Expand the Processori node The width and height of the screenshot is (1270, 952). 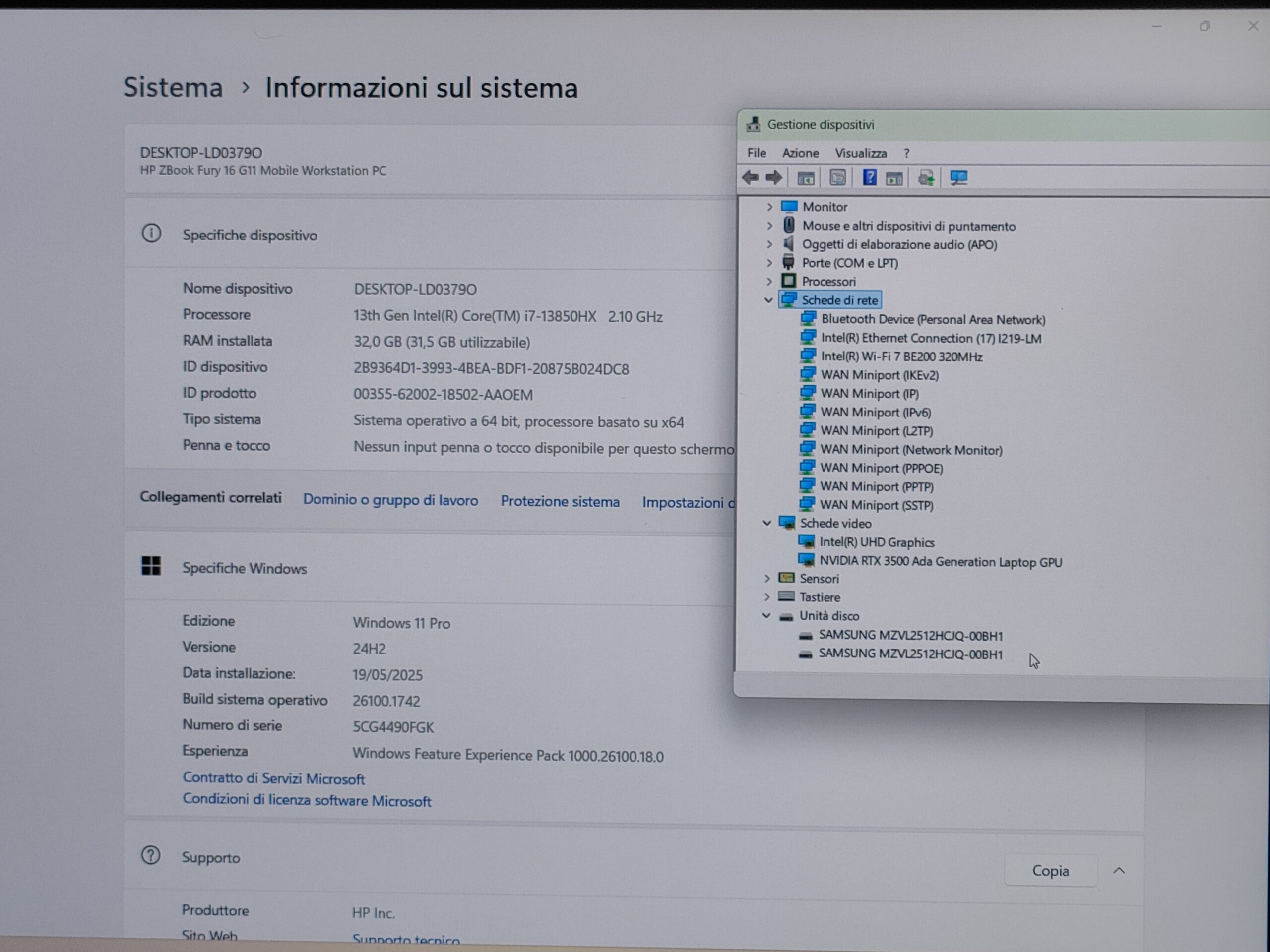[x=769, y=281]
